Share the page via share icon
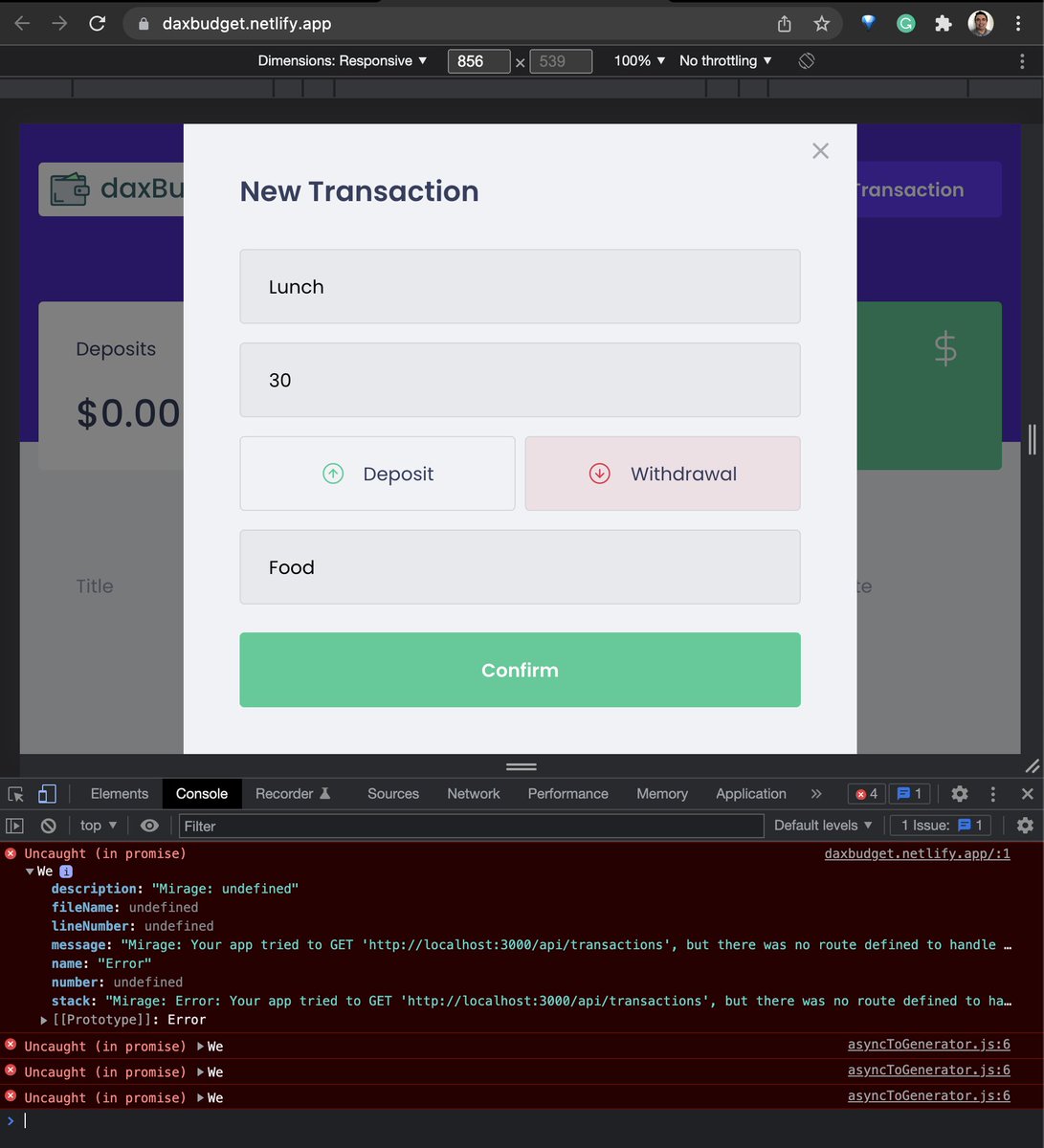Viewport: 1044px width, 1148px height. pos(785,24)
